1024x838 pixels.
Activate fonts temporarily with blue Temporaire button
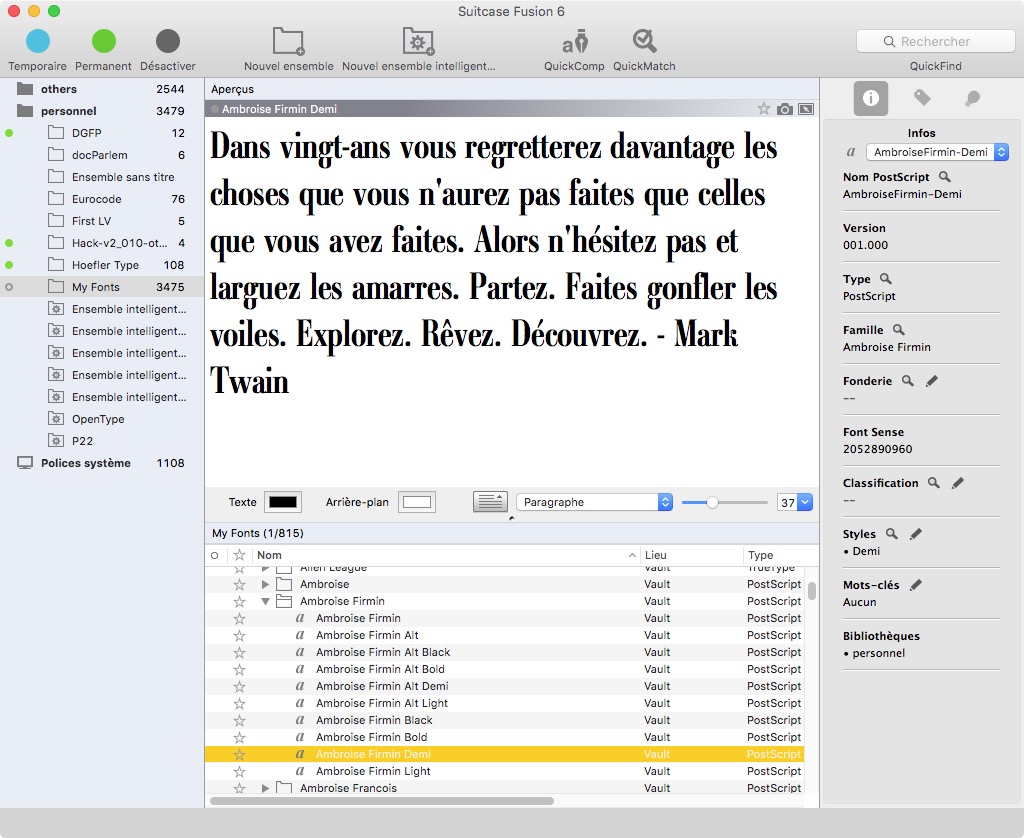(37, 41)
